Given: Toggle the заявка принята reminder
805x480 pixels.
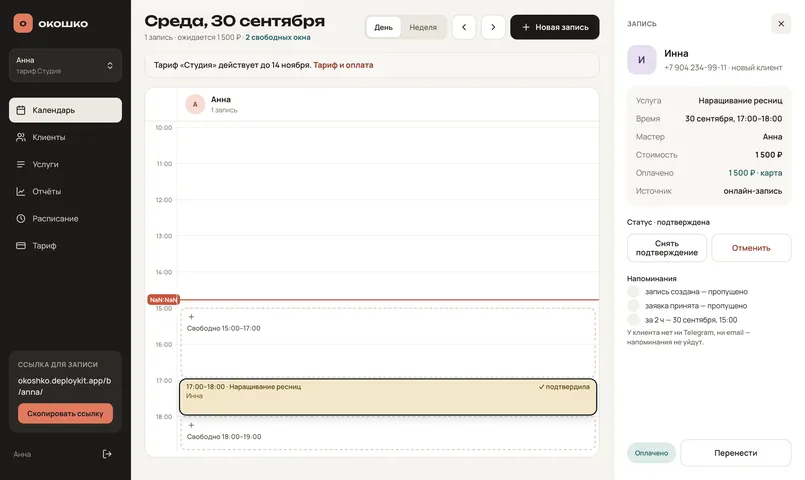Looking at the screenshot, I should (x=634, y=306).
